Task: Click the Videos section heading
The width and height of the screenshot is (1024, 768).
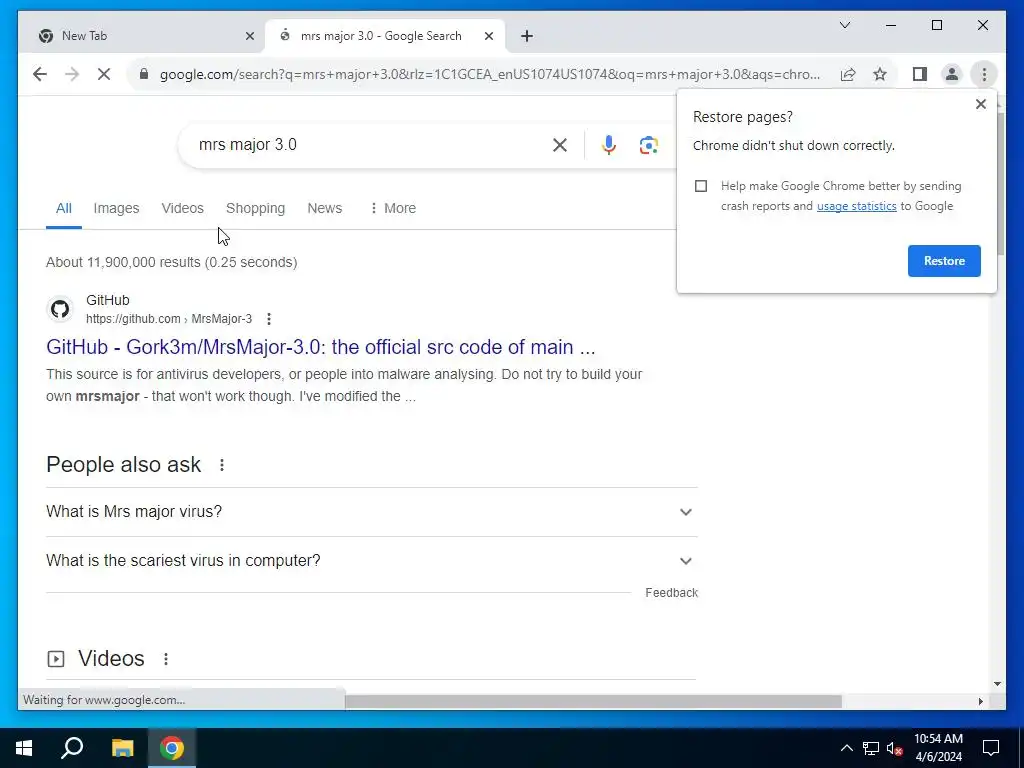Action: coord(111,659)
